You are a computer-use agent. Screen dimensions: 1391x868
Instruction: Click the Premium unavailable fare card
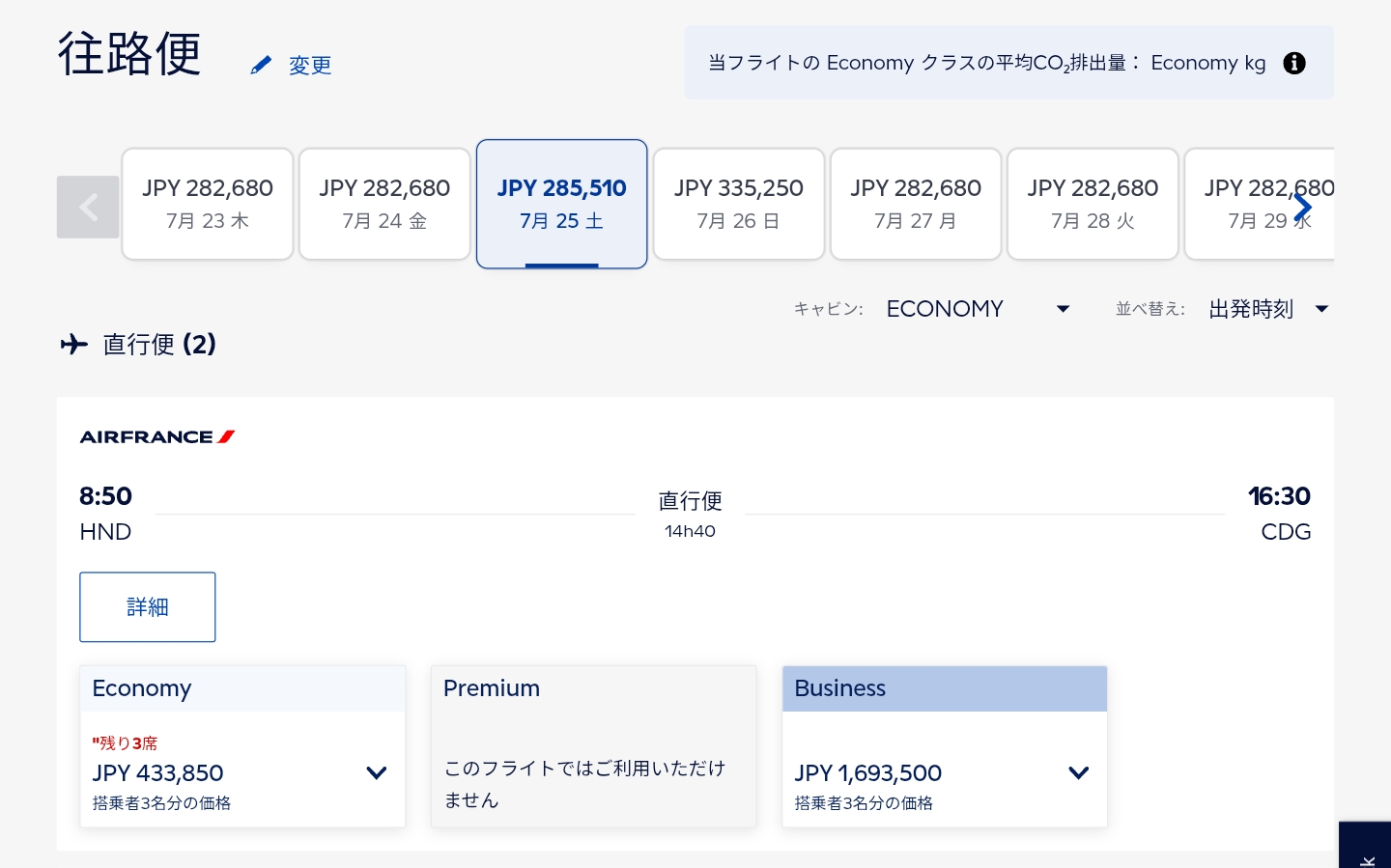[593, 746]
